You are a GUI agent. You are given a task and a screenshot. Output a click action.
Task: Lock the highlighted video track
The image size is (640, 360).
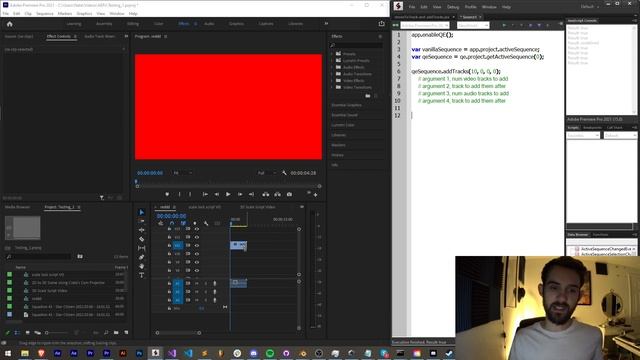169,245
